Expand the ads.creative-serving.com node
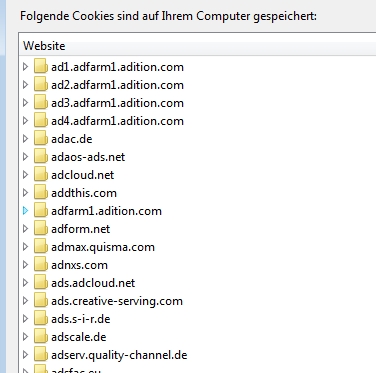376x373 pixels. click(26, 301)
